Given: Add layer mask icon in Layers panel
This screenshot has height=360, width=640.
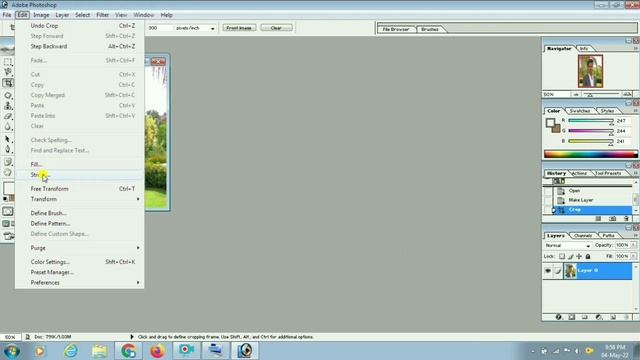Looking at the screenshot, I should [x=572, y=317].
